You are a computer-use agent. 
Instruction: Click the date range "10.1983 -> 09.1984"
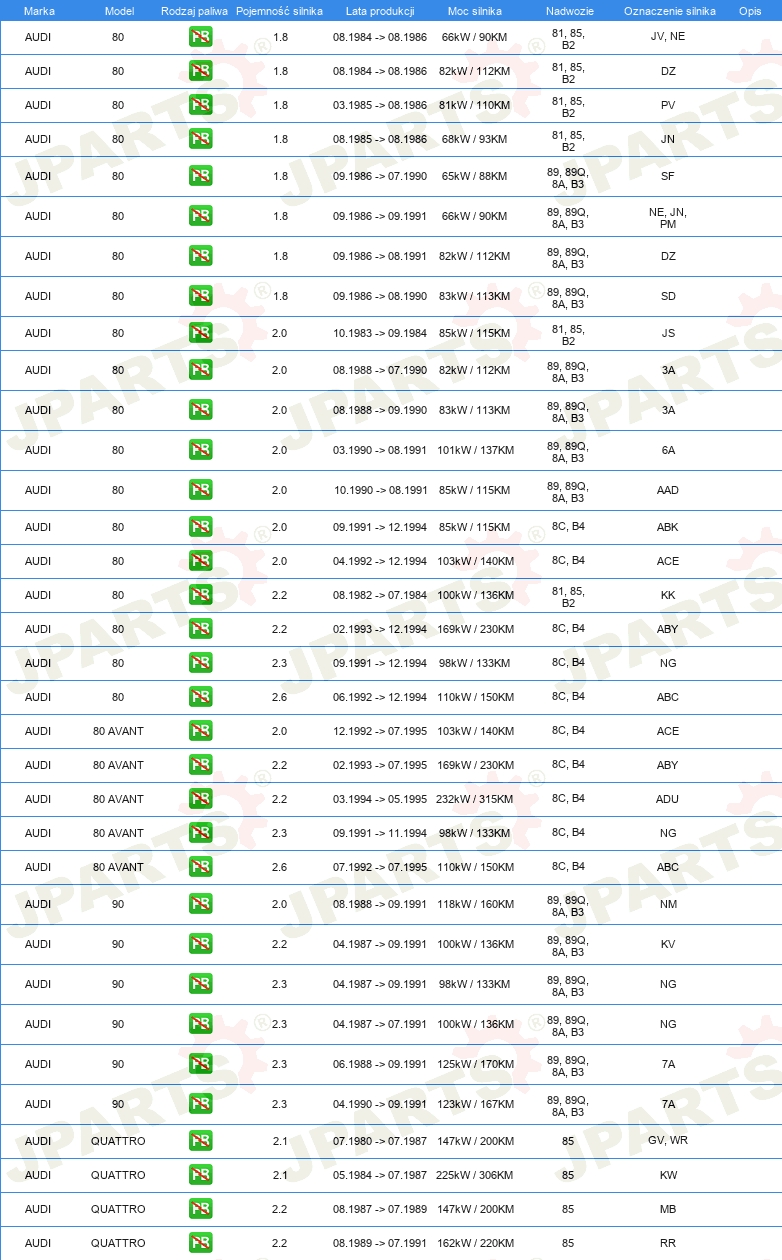pos(380,333)
